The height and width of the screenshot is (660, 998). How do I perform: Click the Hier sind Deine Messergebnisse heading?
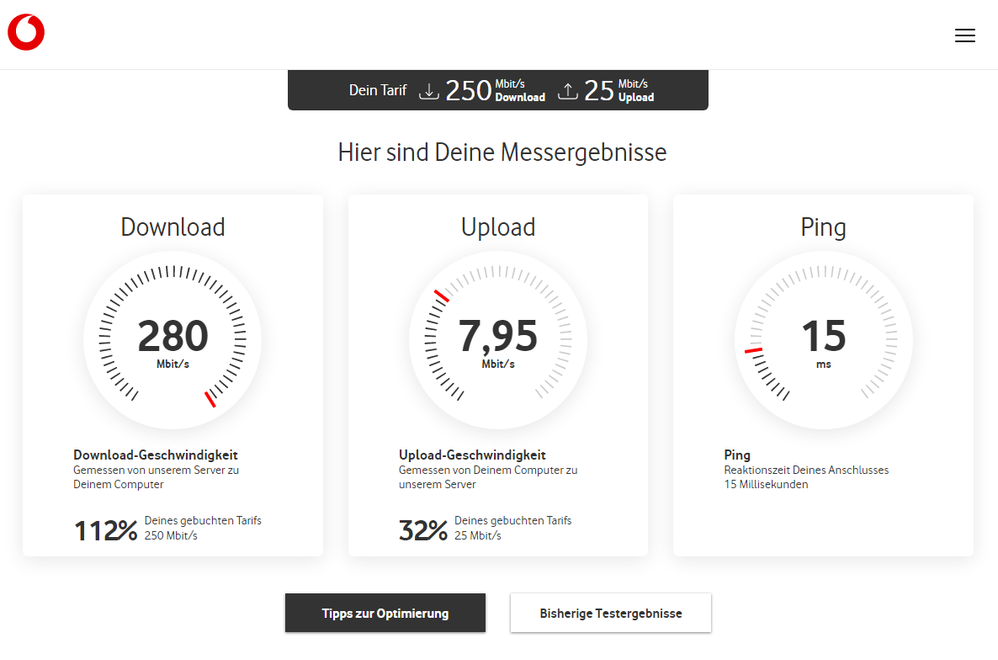pos(501,152)
